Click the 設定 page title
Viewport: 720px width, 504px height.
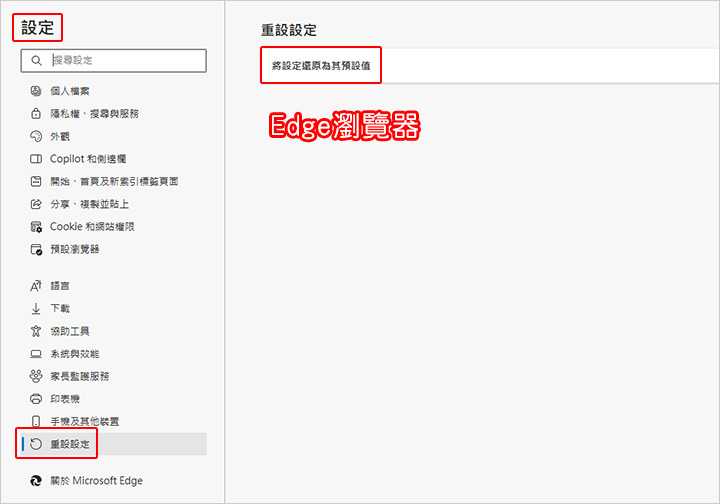[37, 28]
